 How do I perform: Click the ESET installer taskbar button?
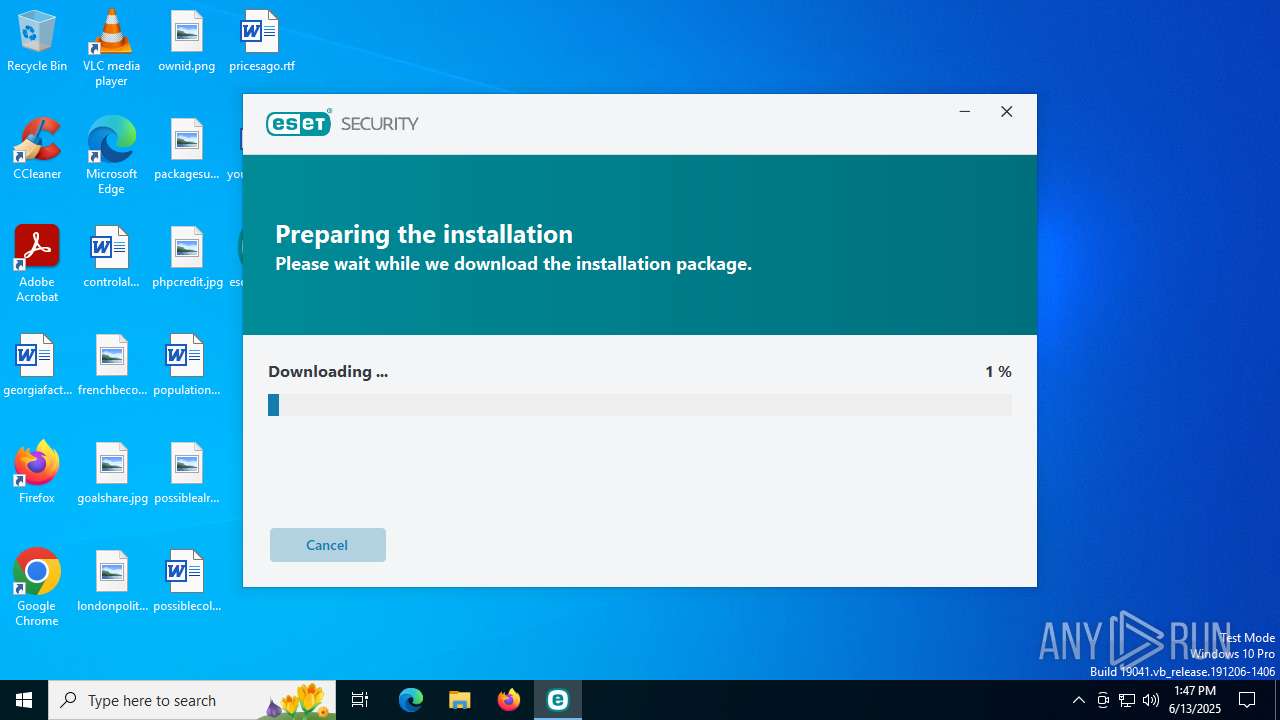(558, 700)
